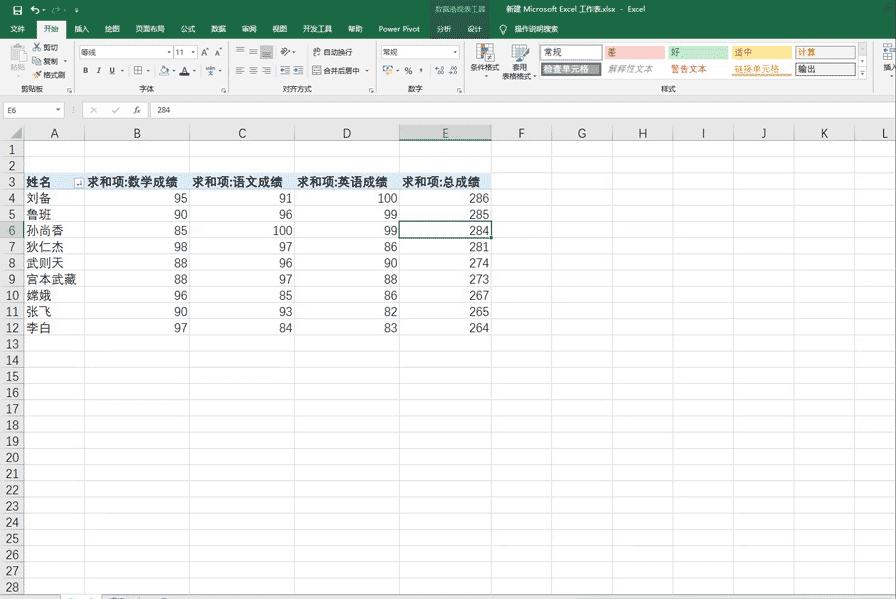Toggle 自动换行 wrap text
Image resolution: width=896 pixels, height=599 pixels.
point(333,52)
